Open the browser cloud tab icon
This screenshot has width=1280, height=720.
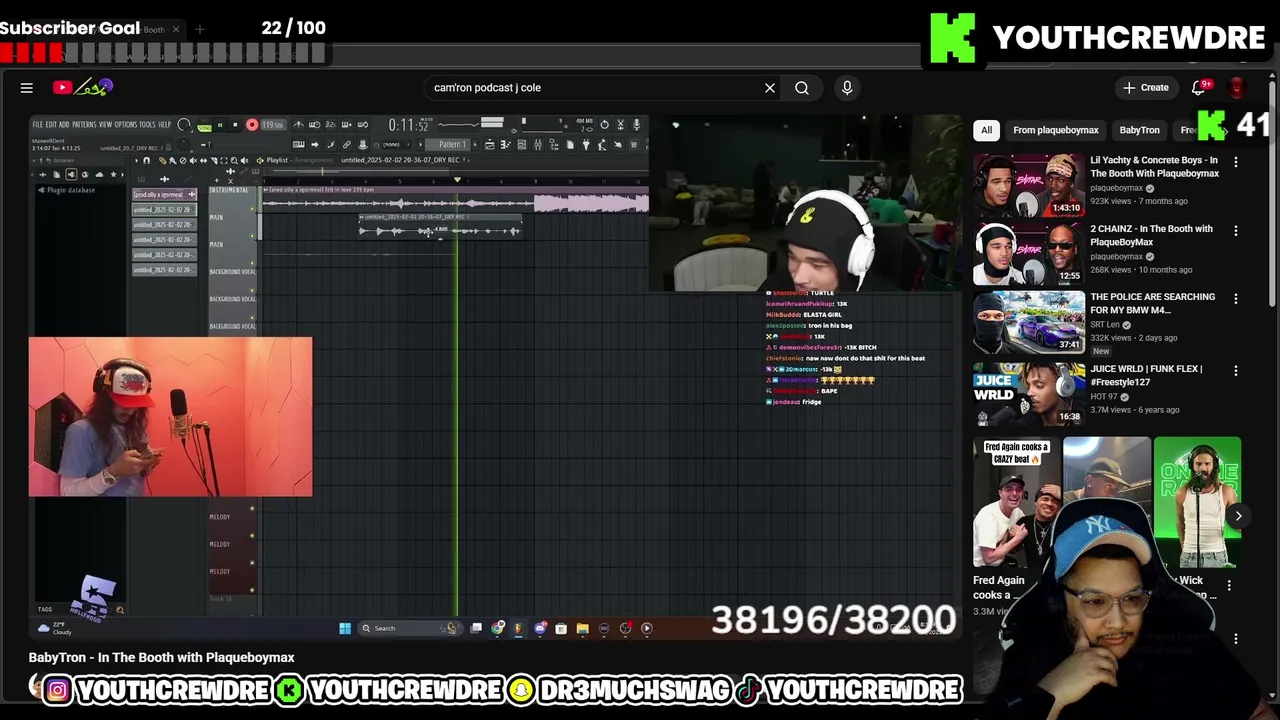click(99, 175)
